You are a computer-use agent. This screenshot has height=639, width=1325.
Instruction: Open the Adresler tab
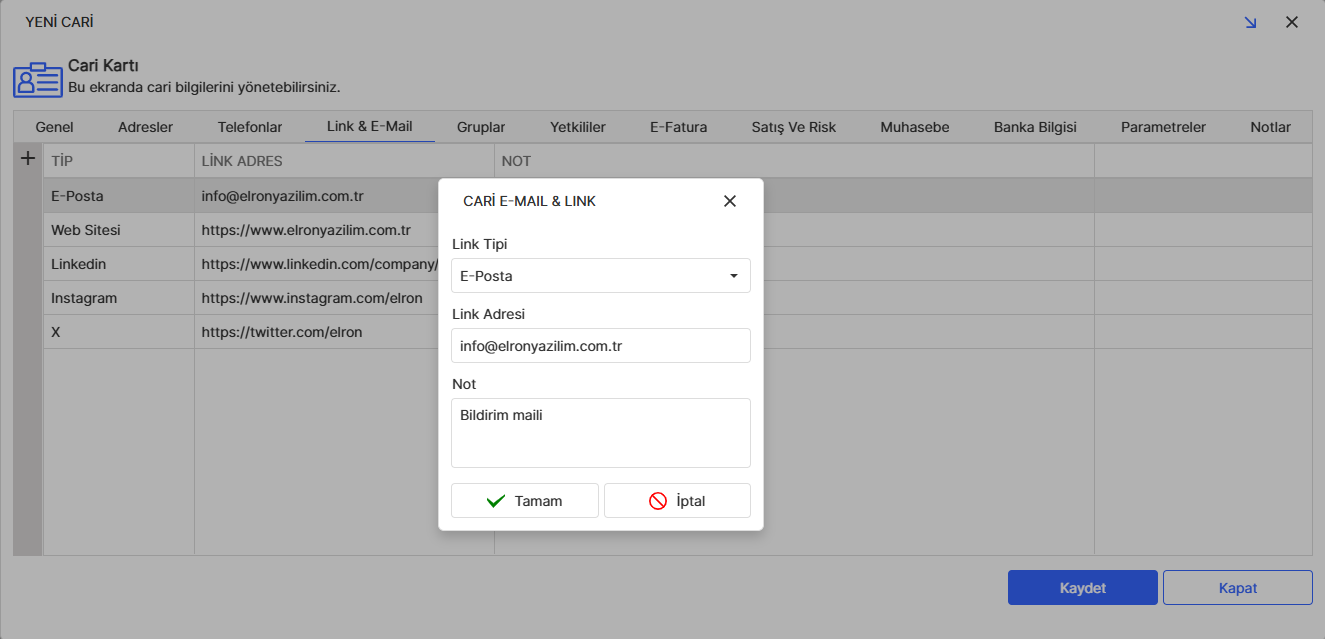click(145, 127)
